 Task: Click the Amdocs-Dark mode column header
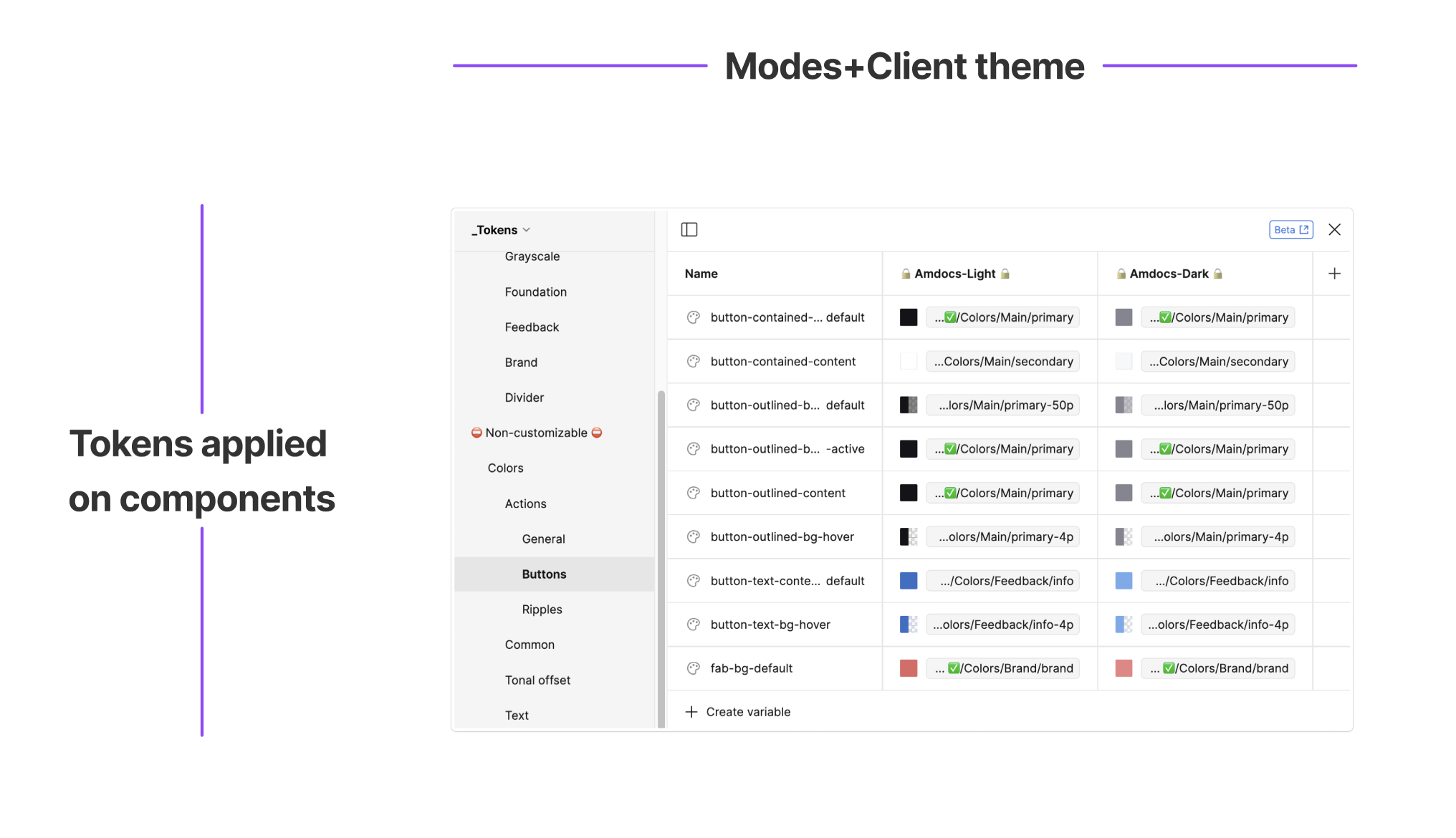point(1169,274)
